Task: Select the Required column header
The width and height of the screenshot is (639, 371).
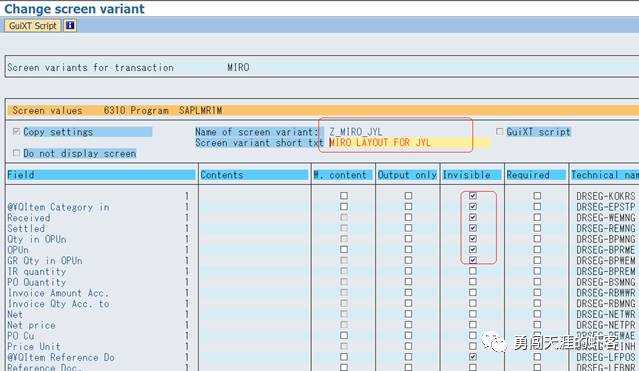Action: tap(536, 175)
